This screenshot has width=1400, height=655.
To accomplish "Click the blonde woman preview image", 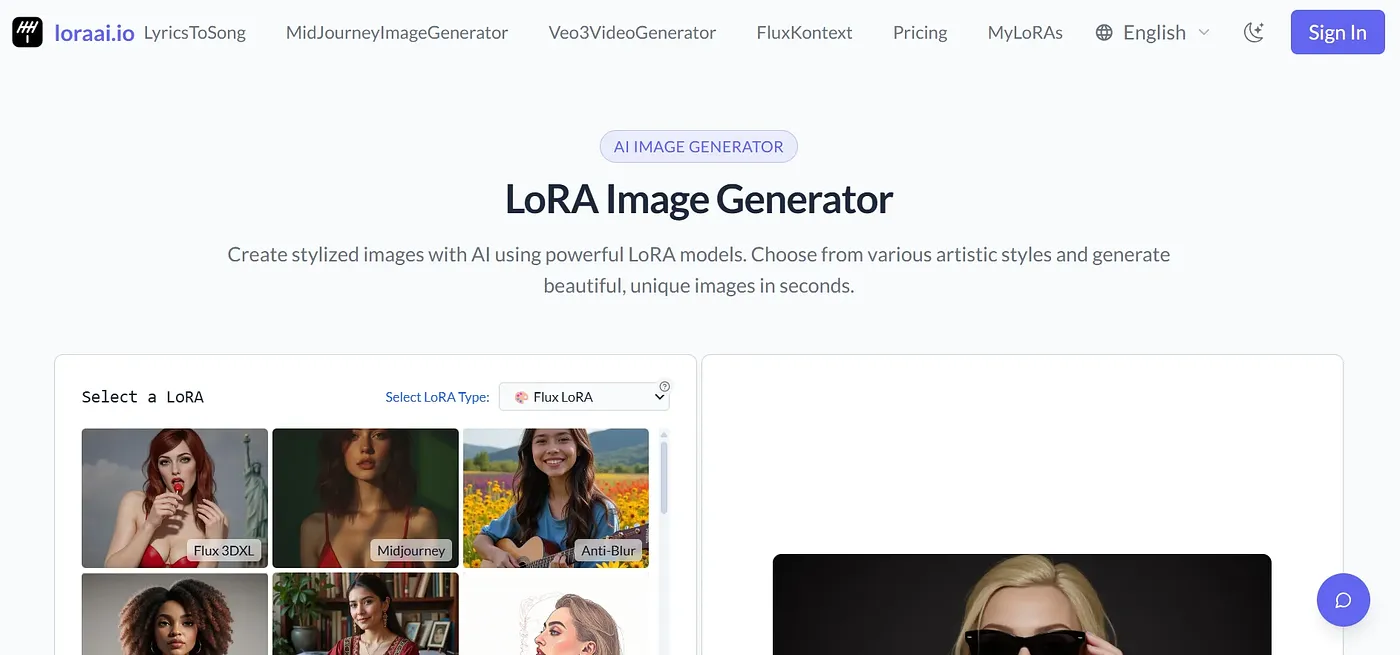I will coord(1022,604).
